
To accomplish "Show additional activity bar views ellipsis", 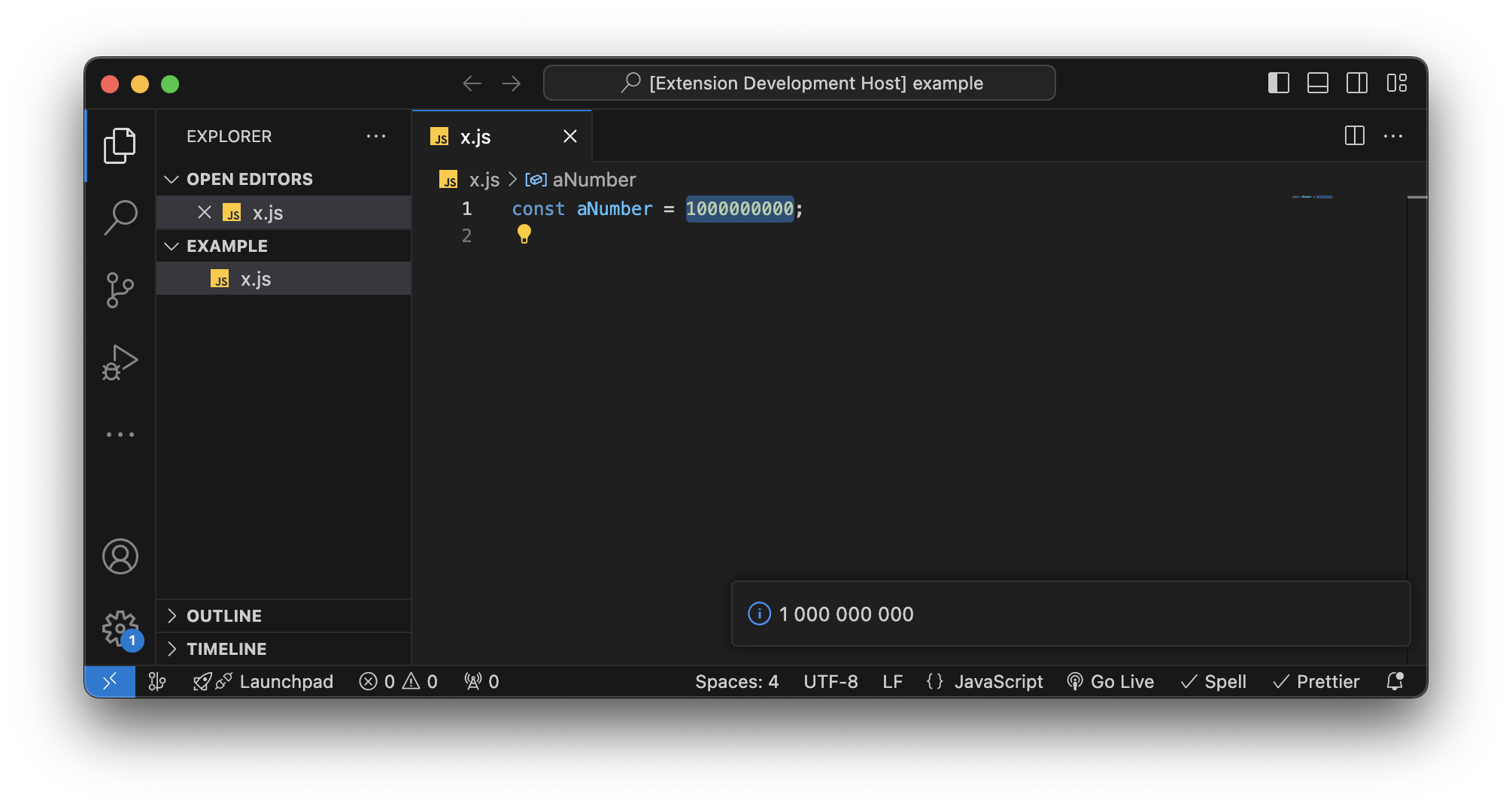I will click(120, 435).
